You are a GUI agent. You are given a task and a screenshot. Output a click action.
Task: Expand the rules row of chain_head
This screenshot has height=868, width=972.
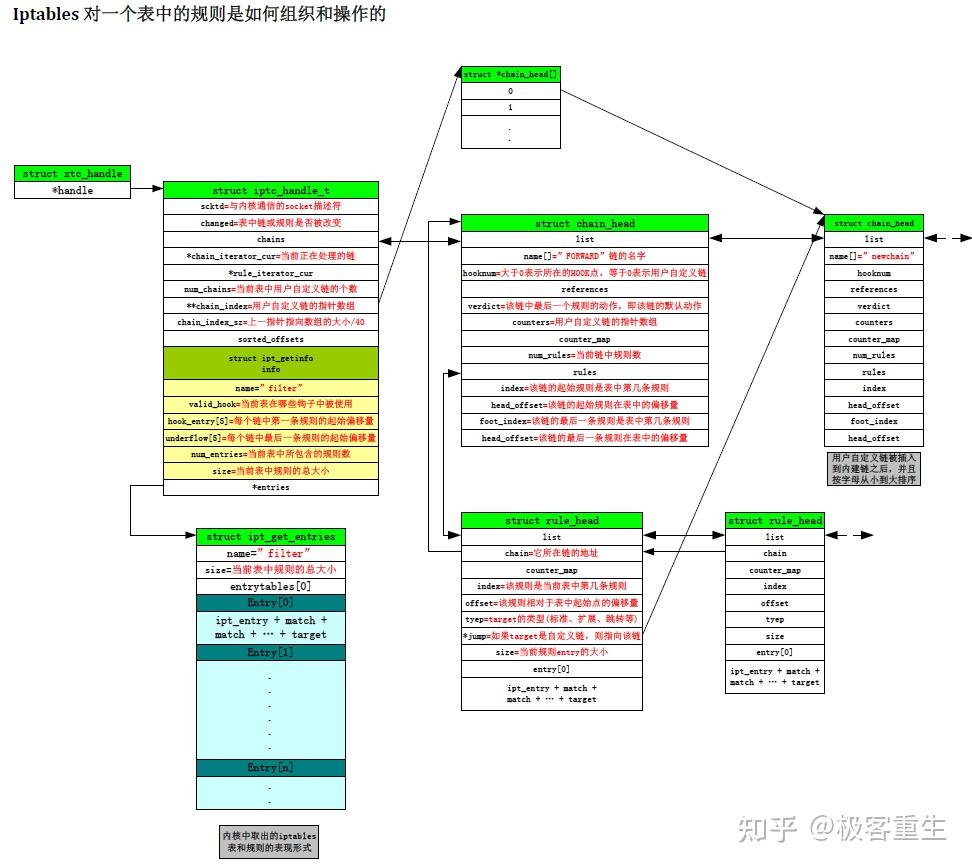click(584, 371)
